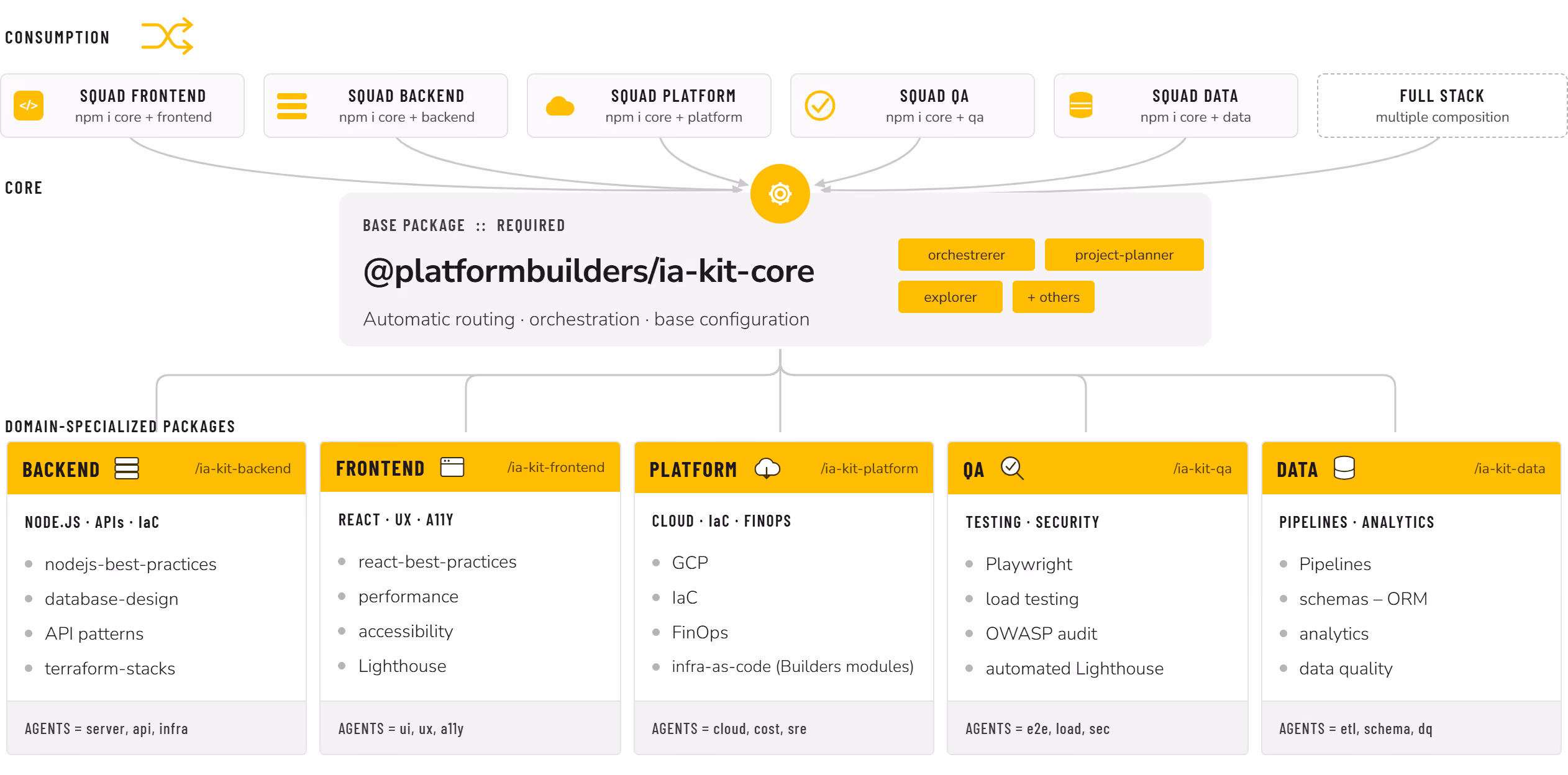Click performance list item in Frontend

coord(408,596)
